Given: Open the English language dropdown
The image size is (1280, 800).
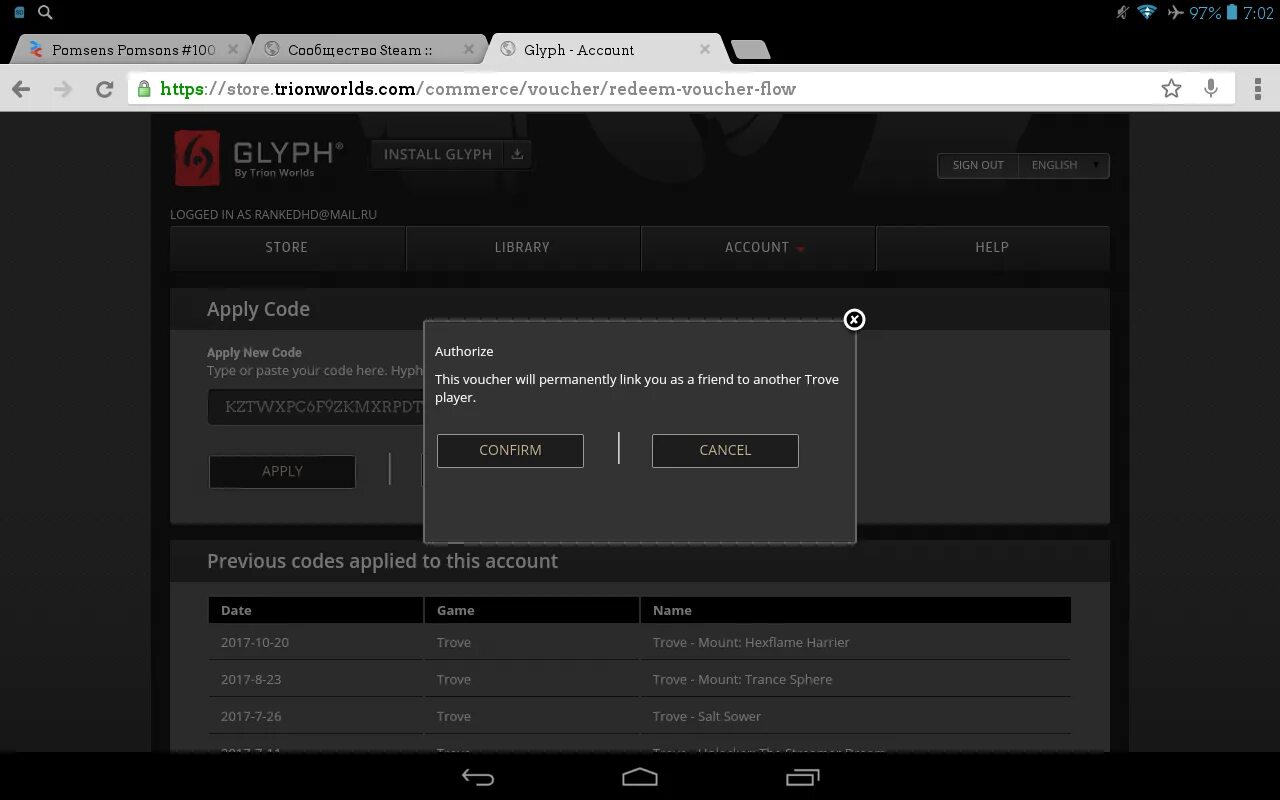Looking at the screenshot, I should coord(1064,165).
